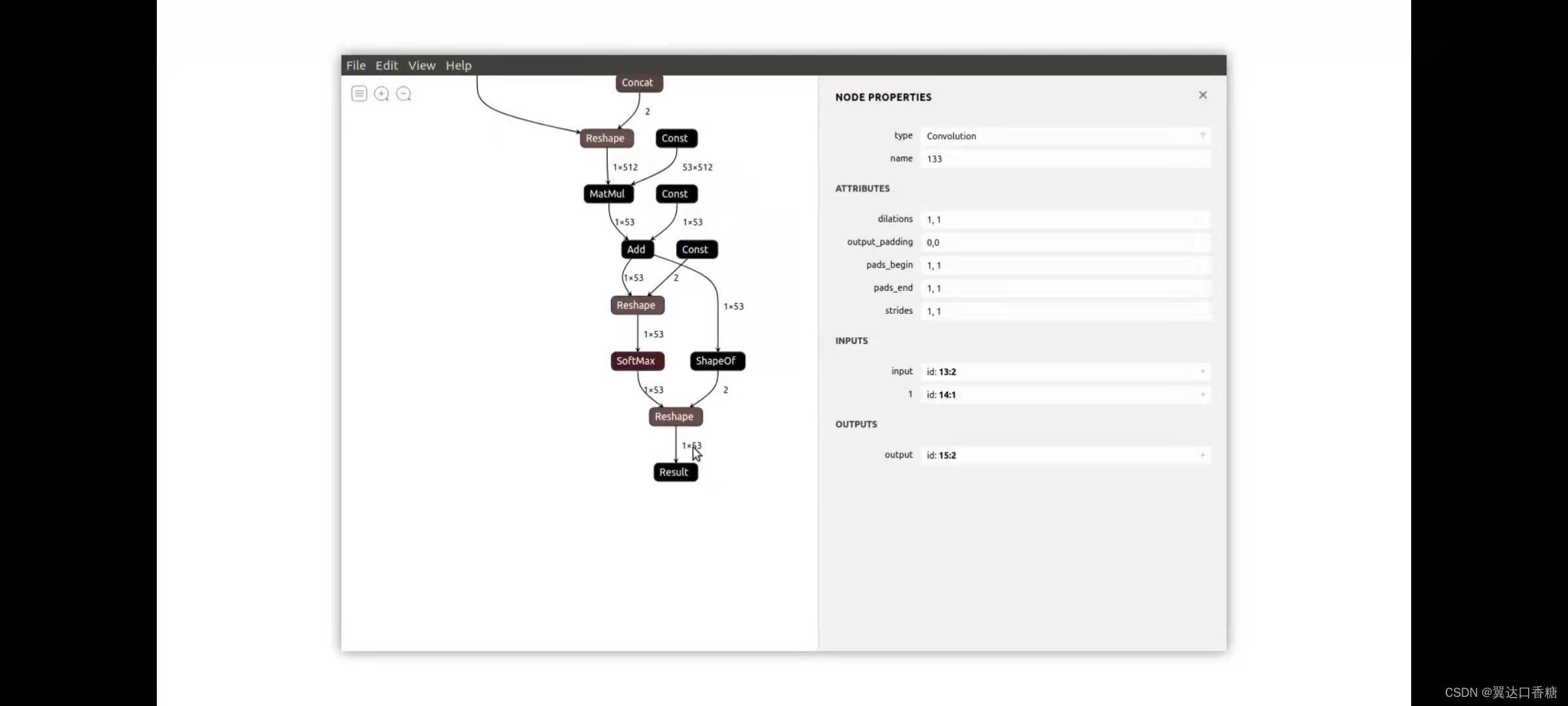The image size is (1568, 706).
Task: Click the OUTPUTS section heading
Action: click(856, 424)
